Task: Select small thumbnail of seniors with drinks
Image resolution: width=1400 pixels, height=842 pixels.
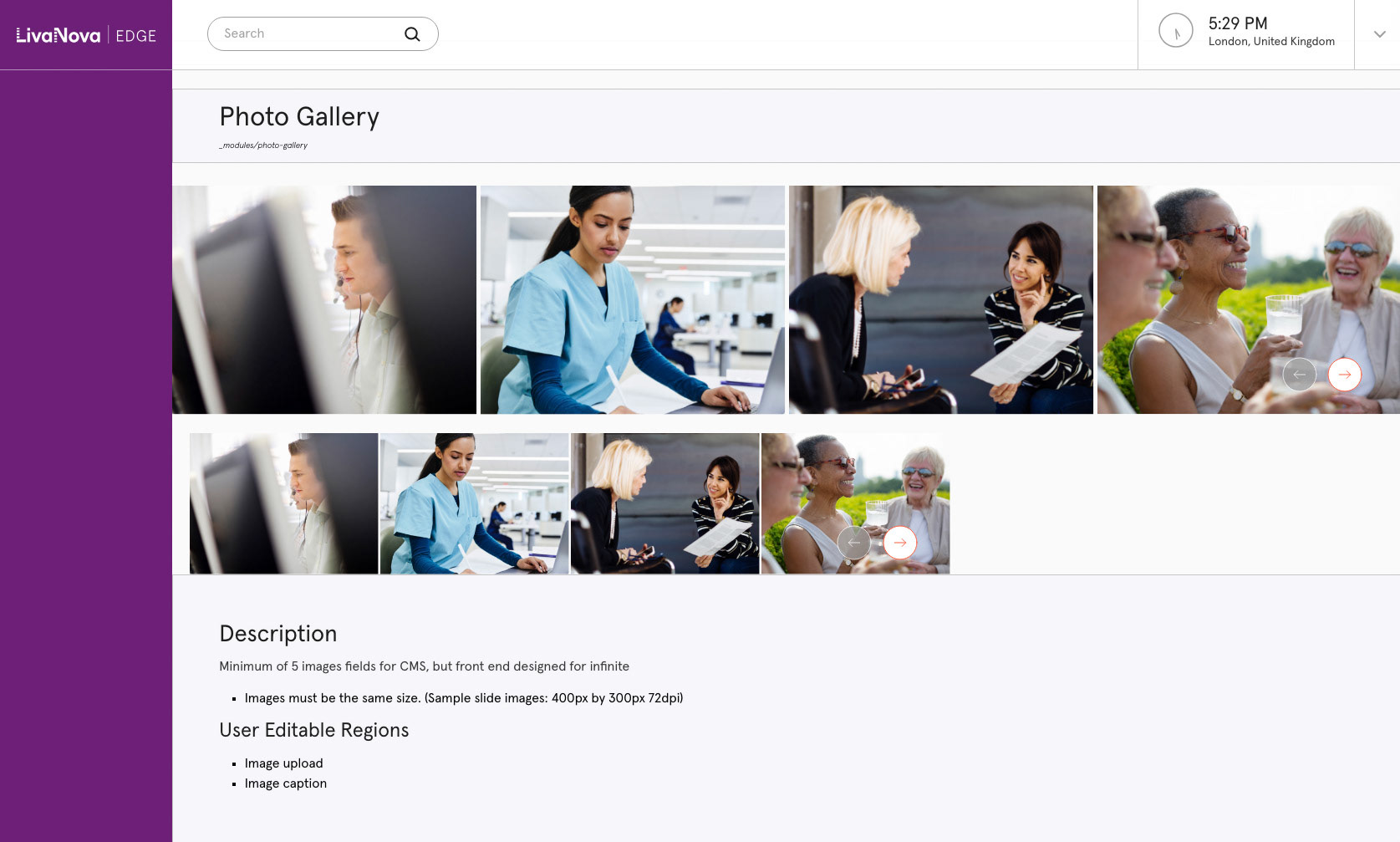Action: click(x=855, y=503)
